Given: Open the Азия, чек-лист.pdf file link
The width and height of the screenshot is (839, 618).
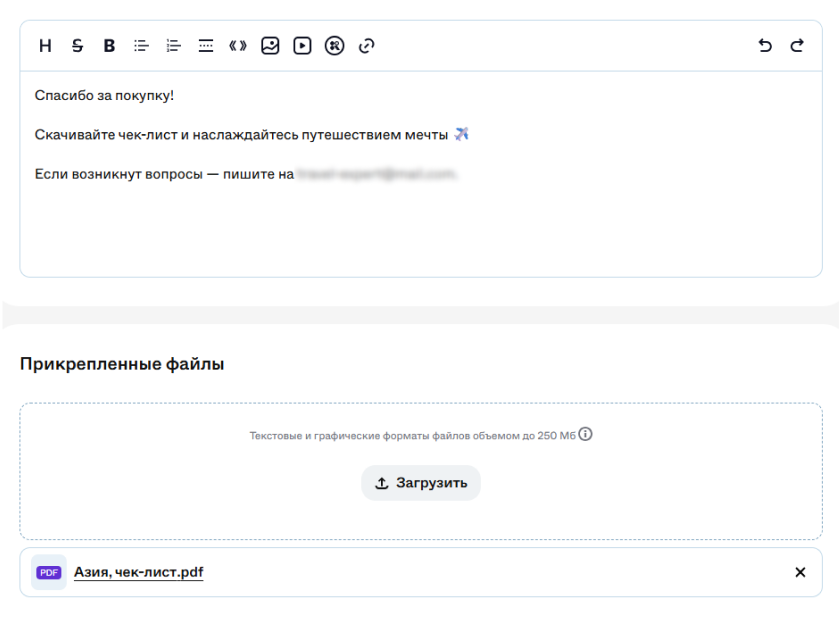Looking at the screenshot, I should click(139, 572).
